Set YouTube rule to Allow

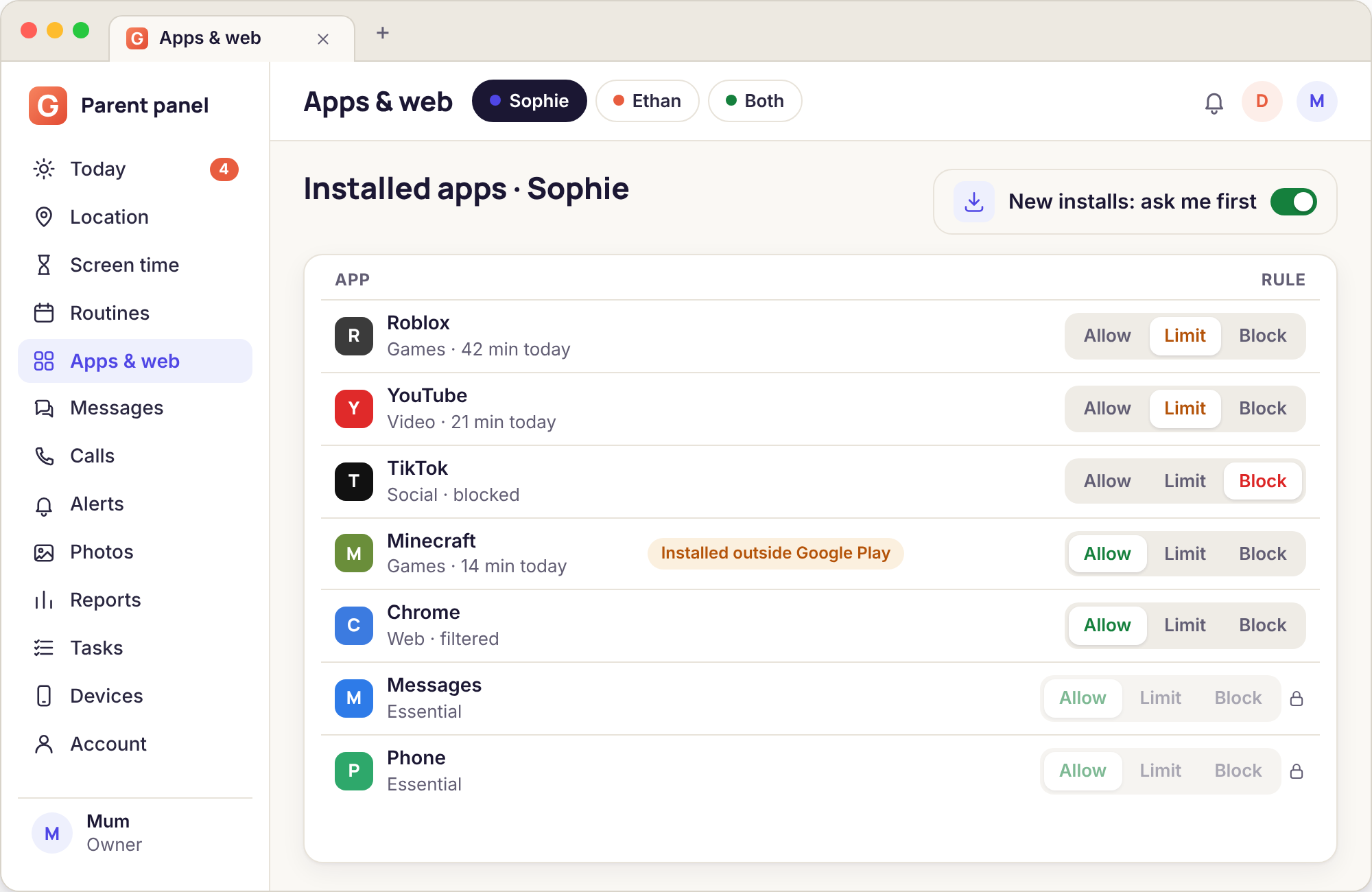1107,409
